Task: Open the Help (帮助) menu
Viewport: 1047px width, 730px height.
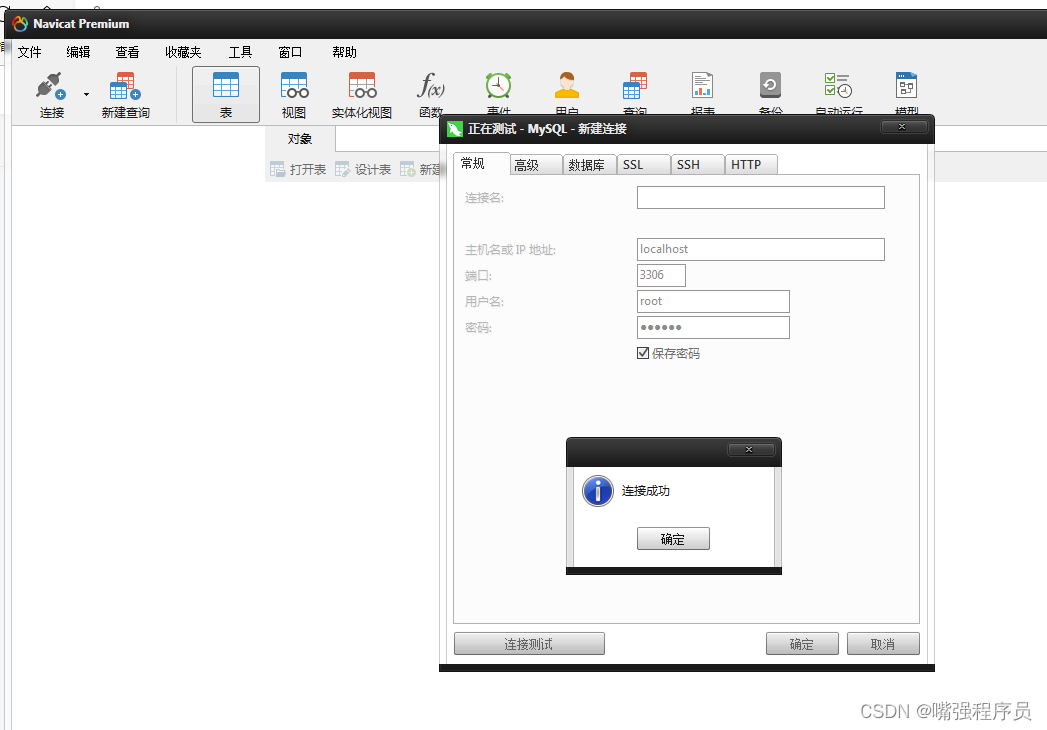Action: click(x=345, y=52)
